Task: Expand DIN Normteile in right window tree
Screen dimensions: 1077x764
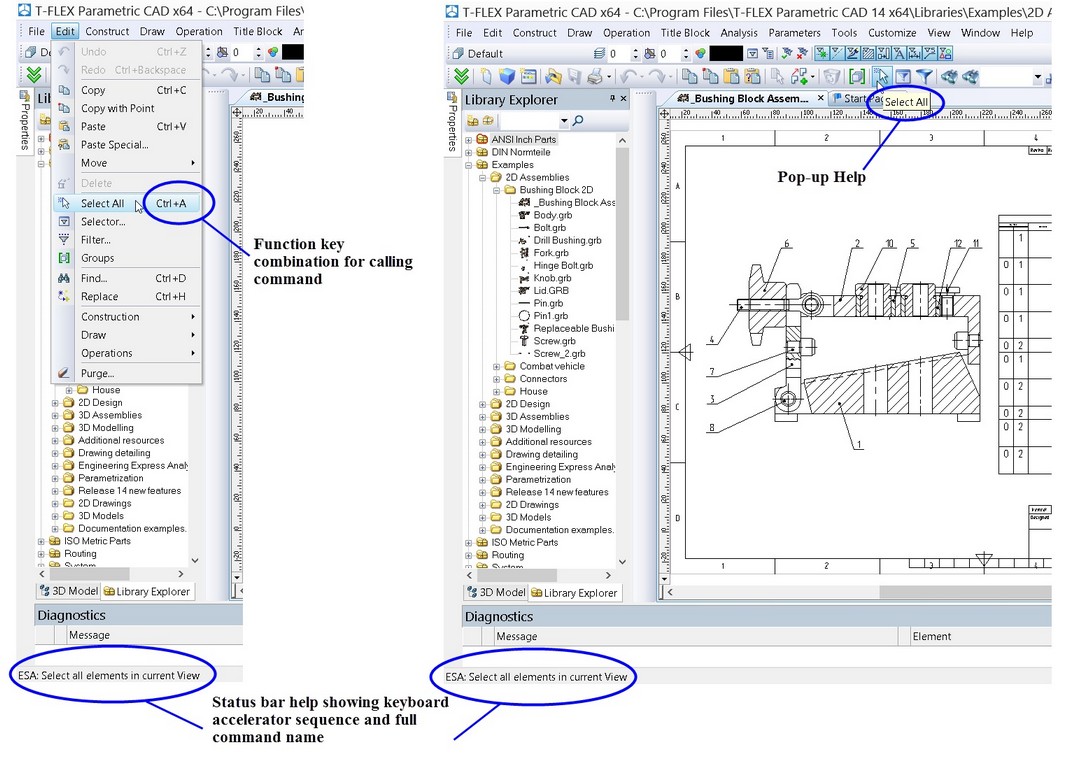Action: click(469, 153)
